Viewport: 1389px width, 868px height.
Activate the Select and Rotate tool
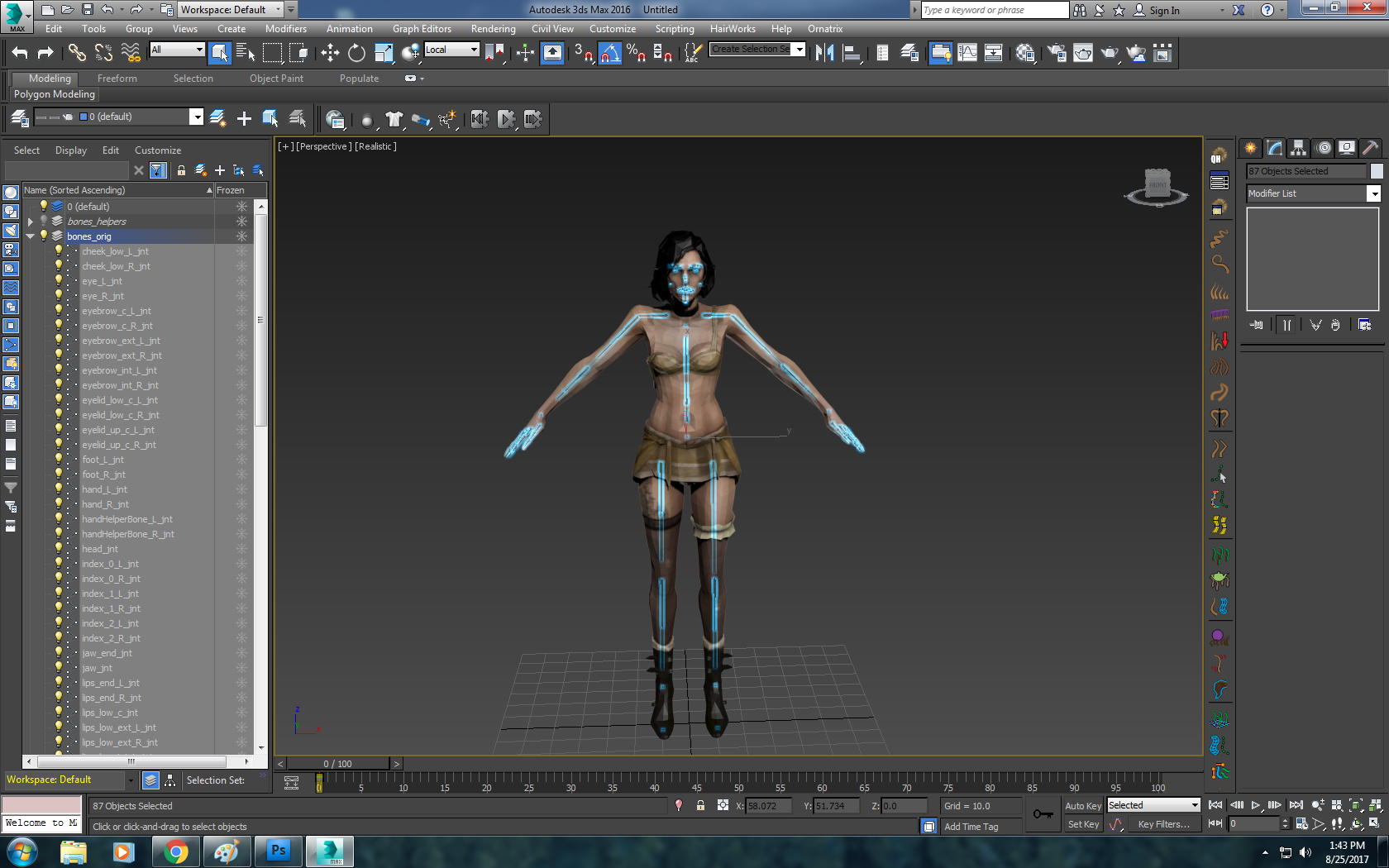pos(356,53)
